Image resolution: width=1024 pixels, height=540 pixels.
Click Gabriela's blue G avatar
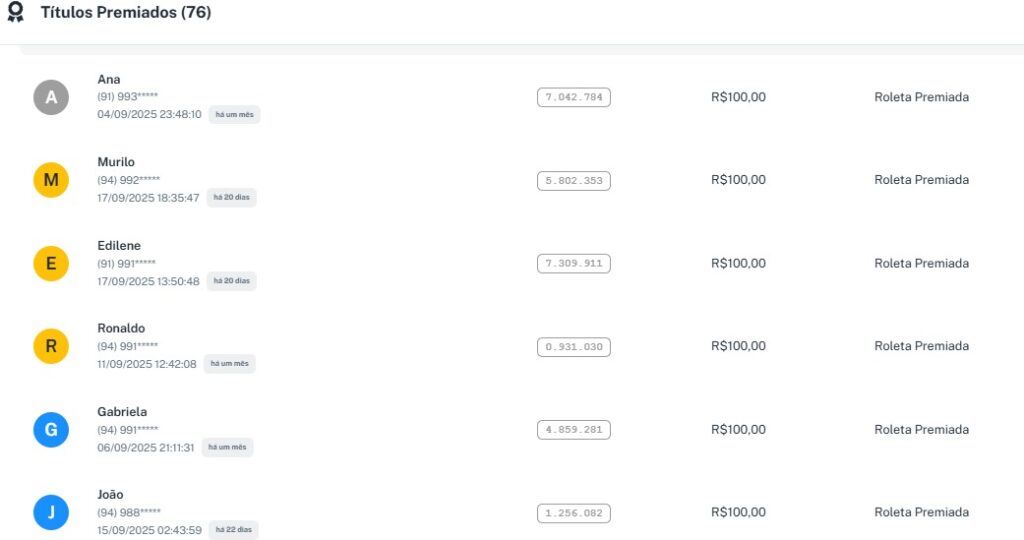[51, 430]
